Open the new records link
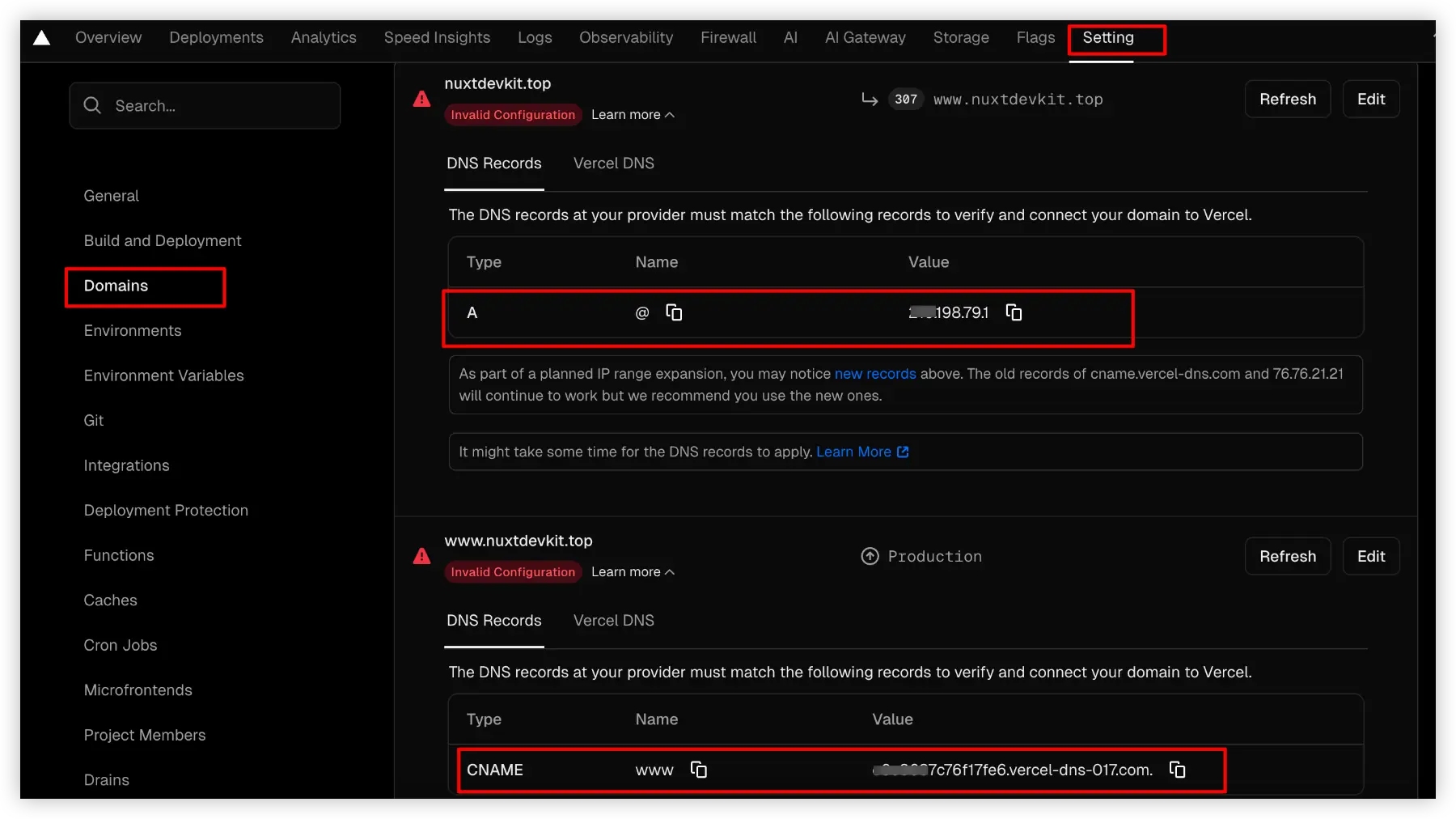 [x=874, y=374]
